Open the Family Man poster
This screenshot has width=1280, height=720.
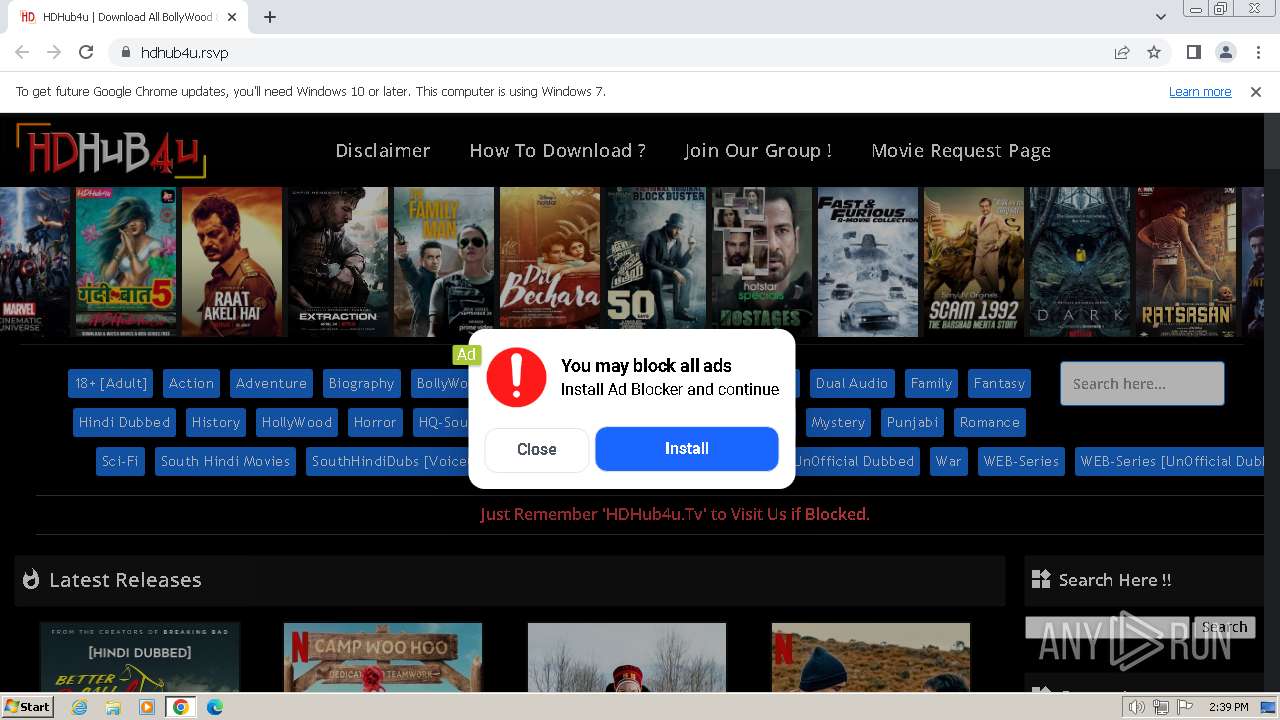pos(444,260)
